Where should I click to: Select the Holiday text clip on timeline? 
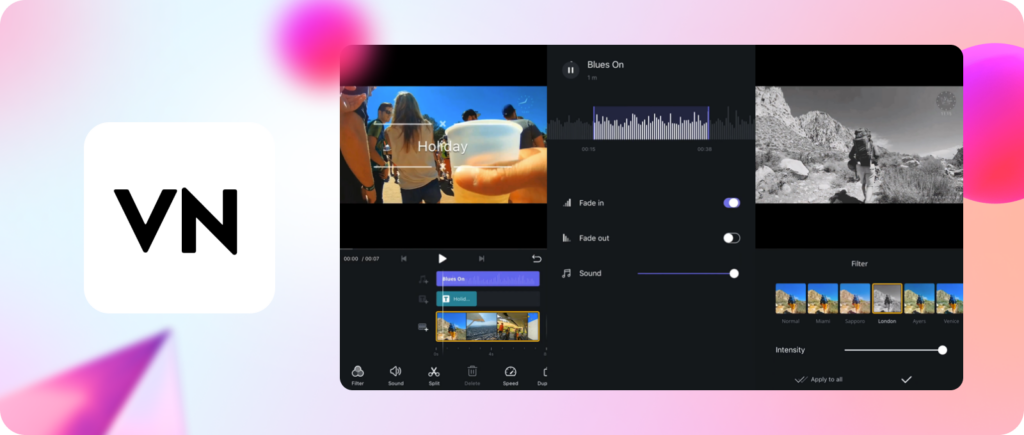pyautogui.click(x=457, y=299)
